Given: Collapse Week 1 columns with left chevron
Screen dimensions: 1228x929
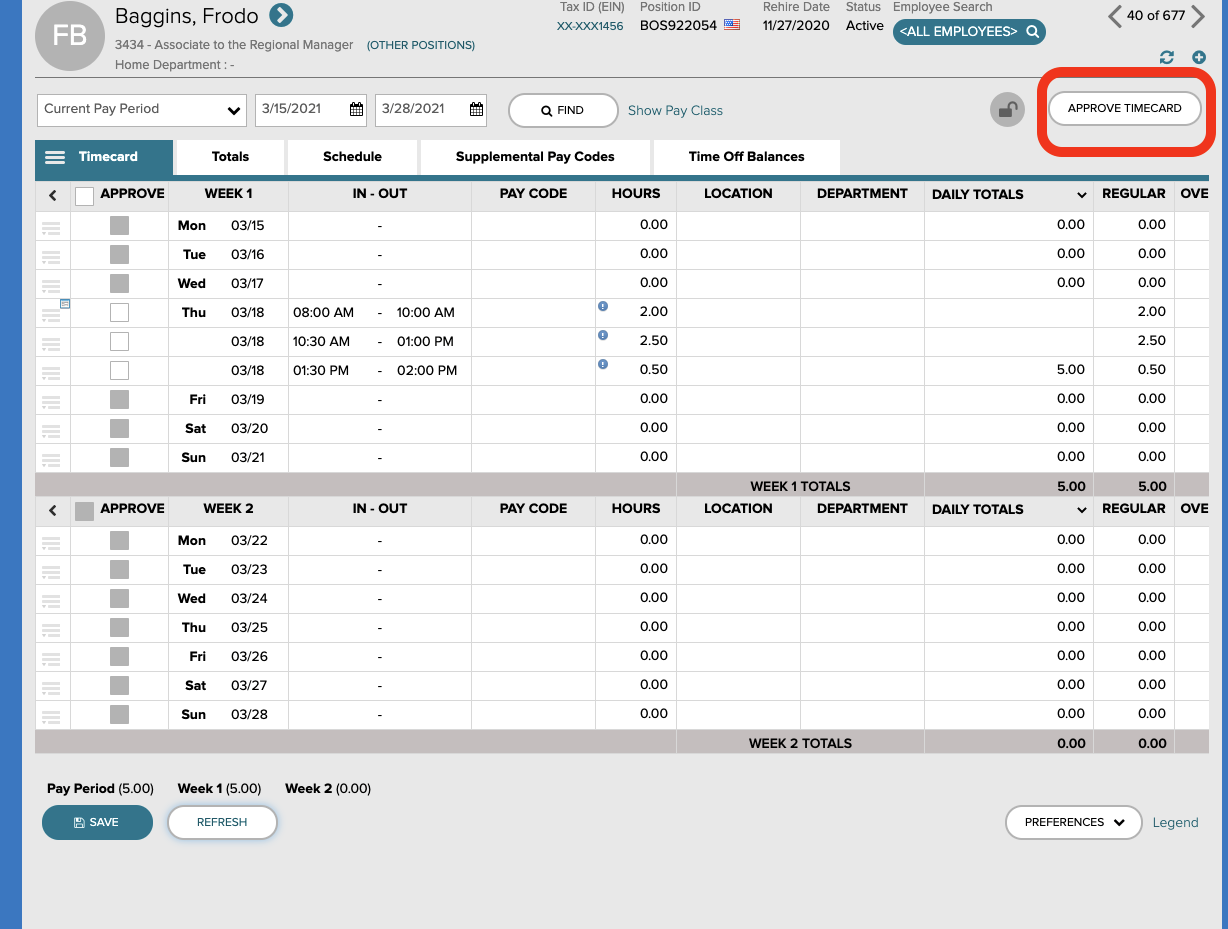Looking at the screenshot, I should point(52,196).
